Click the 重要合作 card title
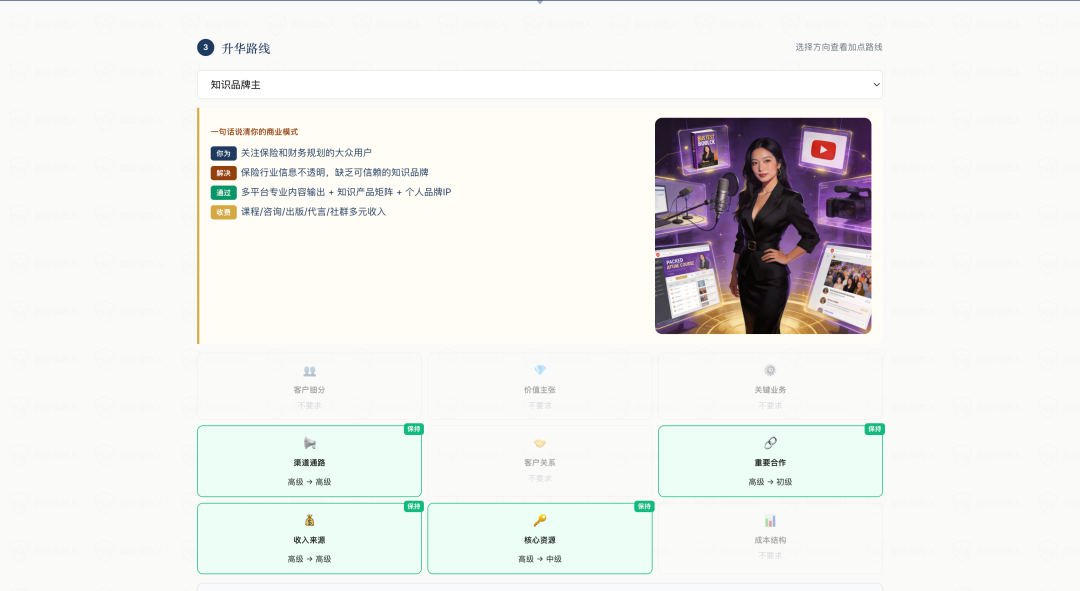This screenshot has height=591, width=1080. (770, 463)
